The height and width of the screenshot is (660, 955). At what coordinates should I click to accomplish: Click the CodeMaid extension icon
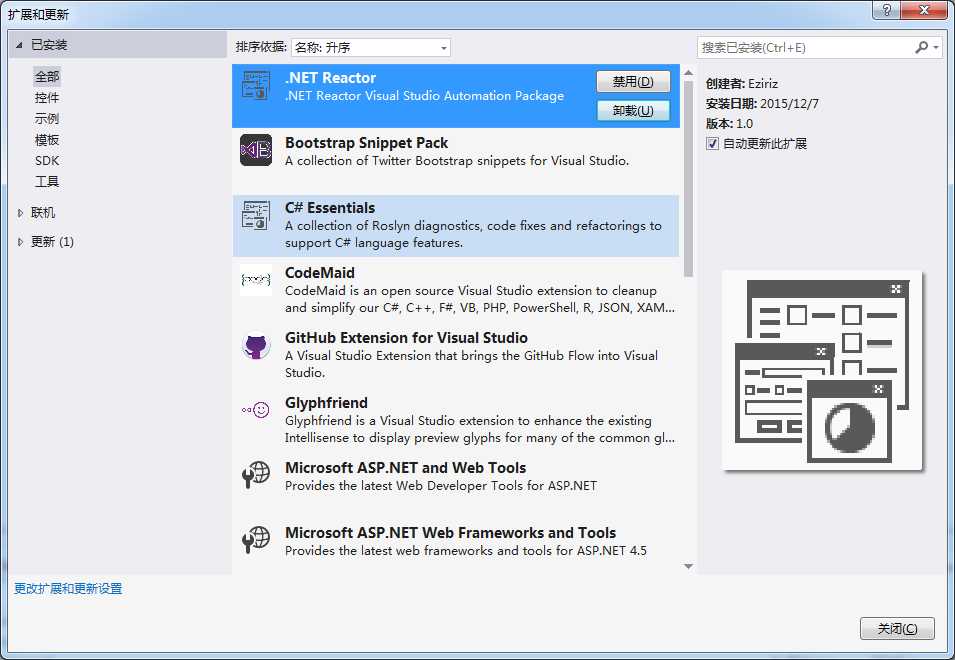[x=256, y=279]
